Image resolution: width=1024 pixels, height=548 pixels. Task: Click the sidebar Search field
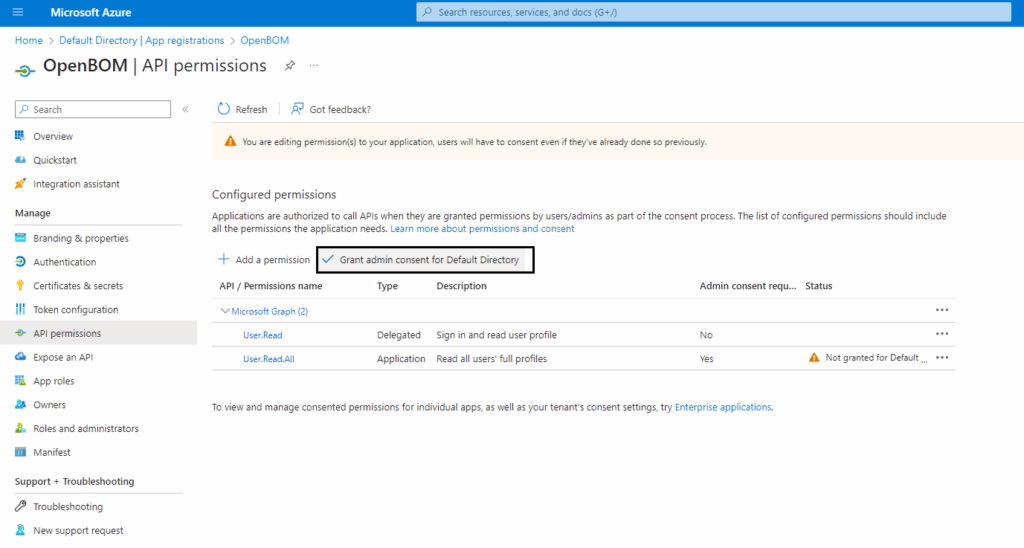coord(93,109)
